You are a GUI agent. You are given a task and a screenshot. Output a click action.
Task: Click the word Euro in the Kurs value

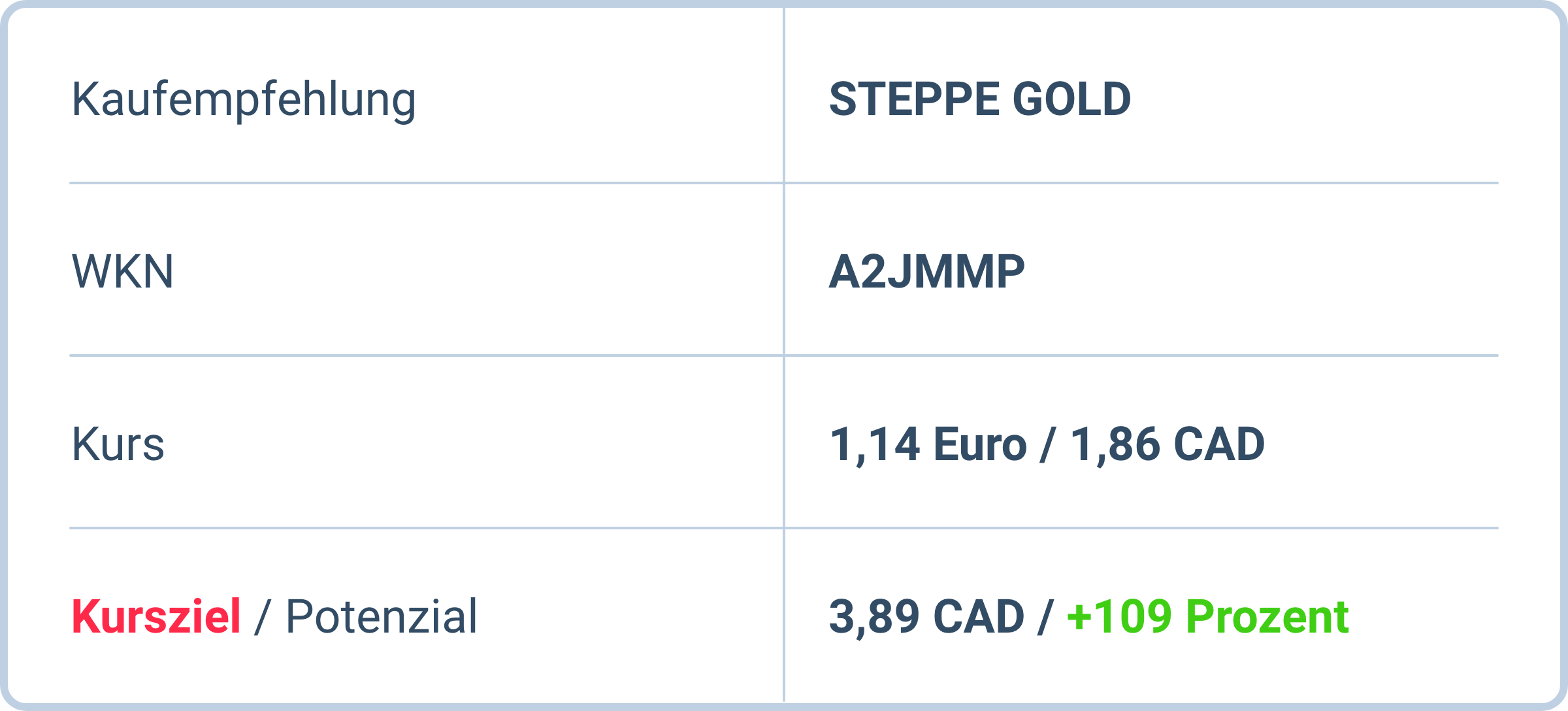[x=980, y=444]
